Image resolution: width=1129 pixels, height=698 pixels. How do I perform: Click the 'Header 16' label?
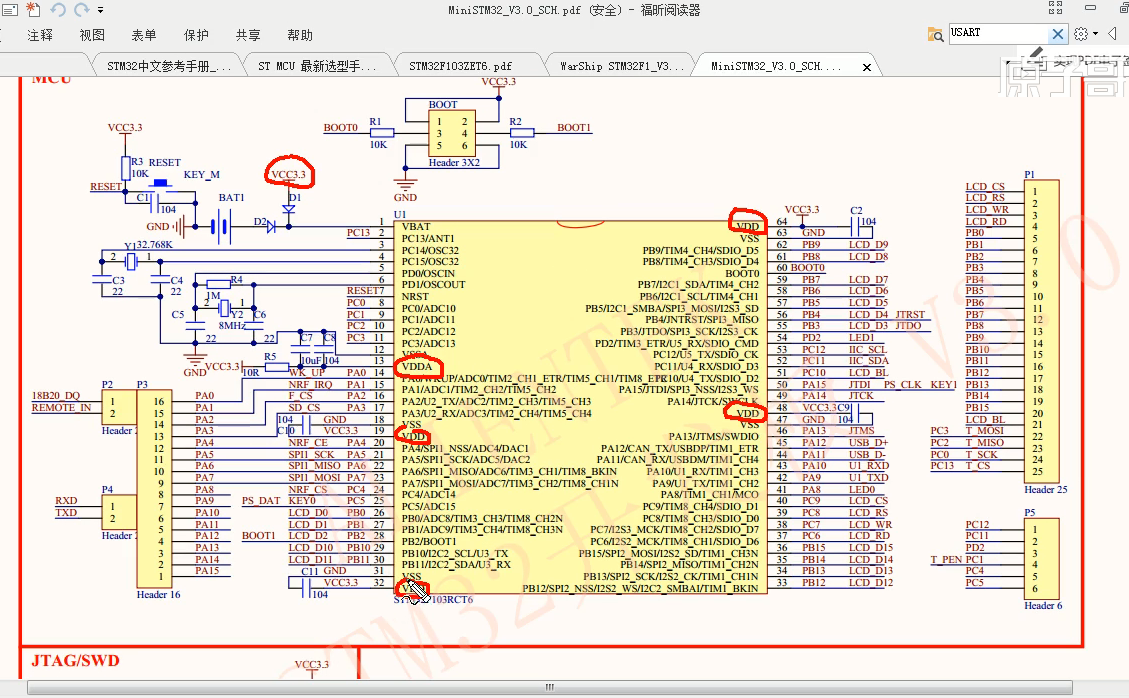pos(158,595)
